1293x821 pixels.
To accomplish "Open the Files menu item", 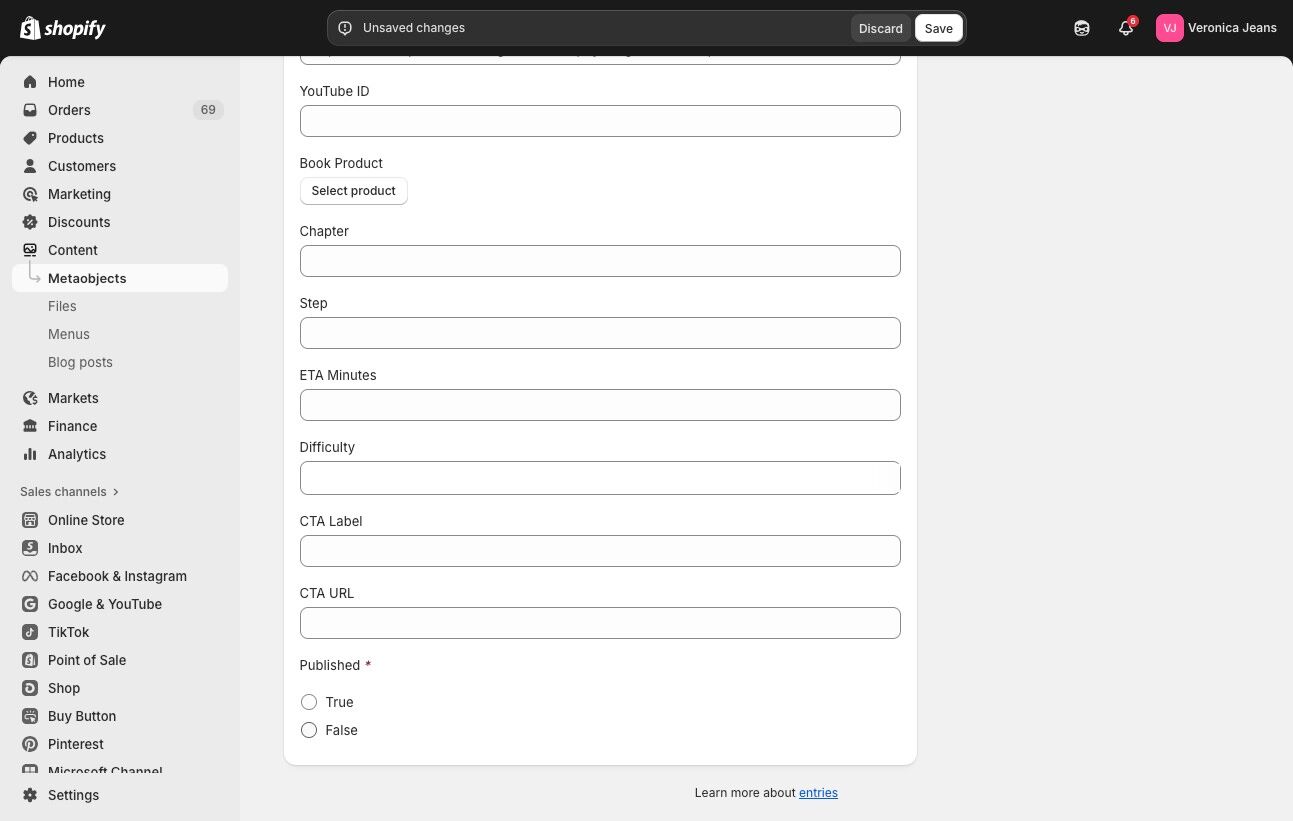I will click(x=62, y=306).
